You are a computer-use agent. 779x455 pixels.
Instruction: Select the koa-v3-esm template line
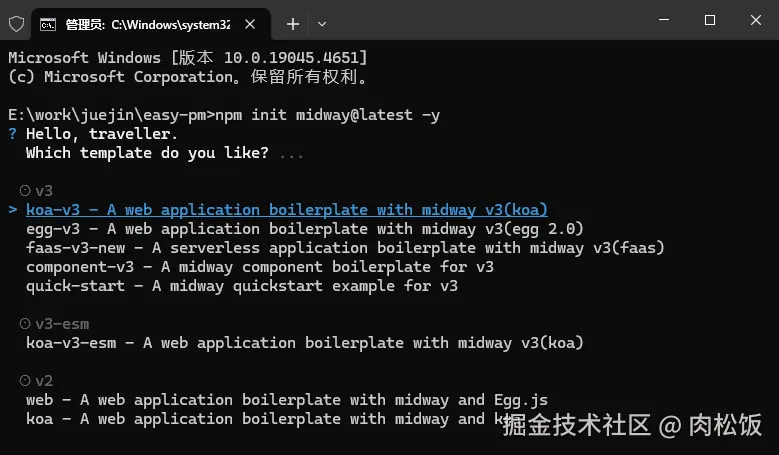click(305, 343)
